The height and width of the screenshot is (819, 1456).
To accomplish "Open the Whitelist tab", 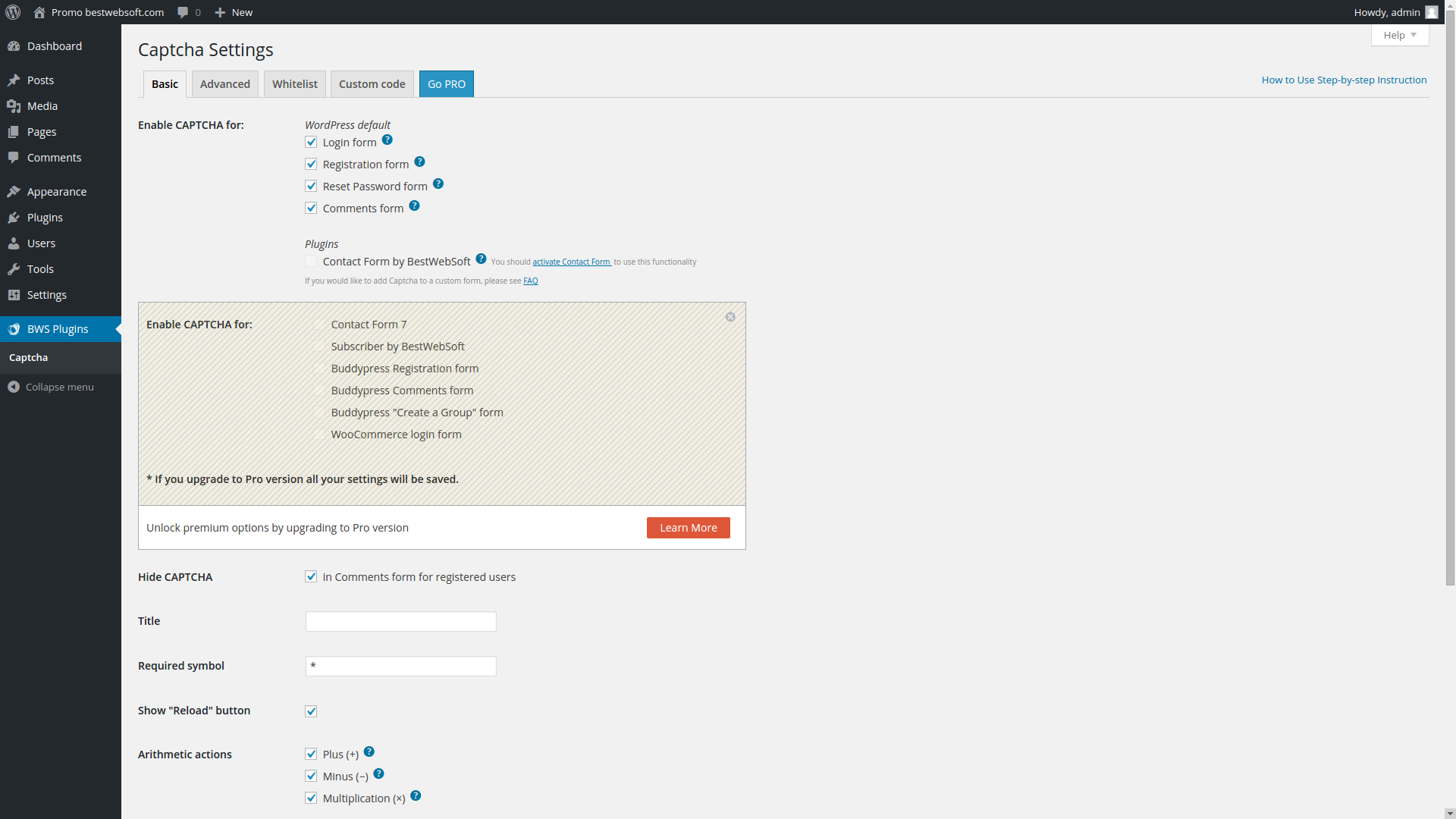I will (x=295, y=84).
